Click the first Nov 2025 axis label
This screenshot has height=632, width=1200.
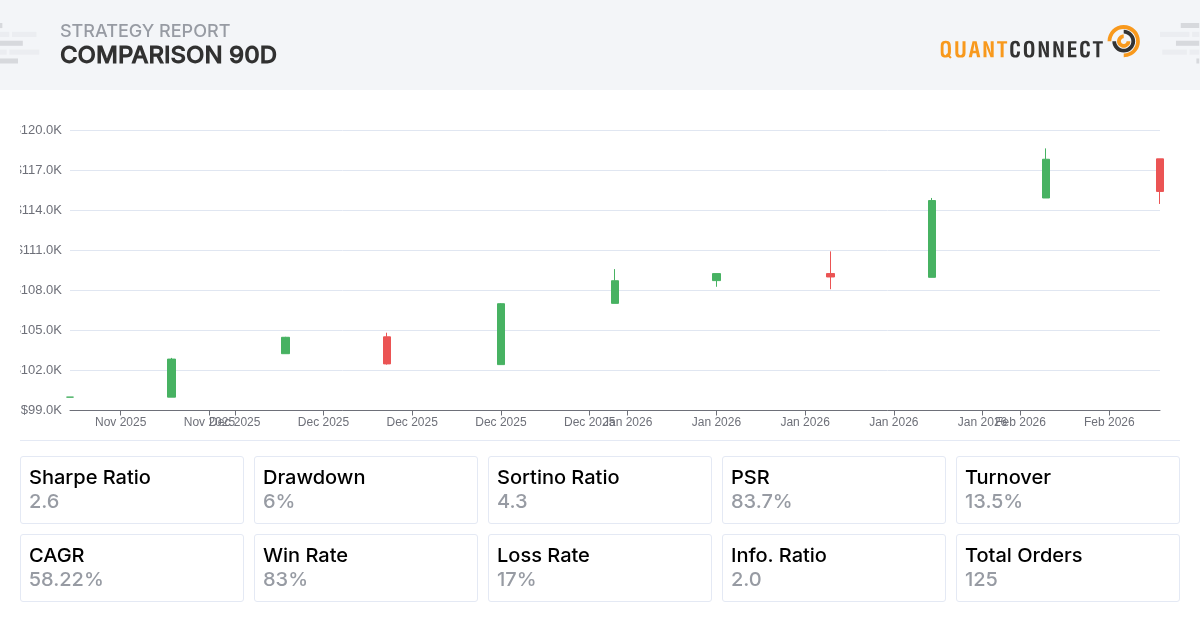(121, 422)
